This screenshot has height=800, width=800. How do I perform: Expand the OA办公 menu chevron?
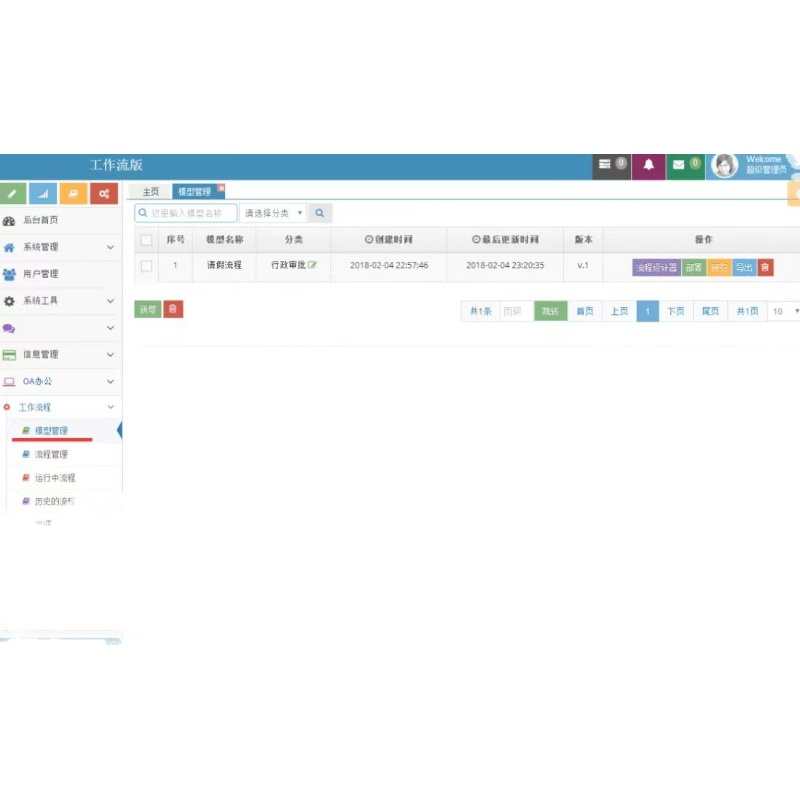pos(110,382)
